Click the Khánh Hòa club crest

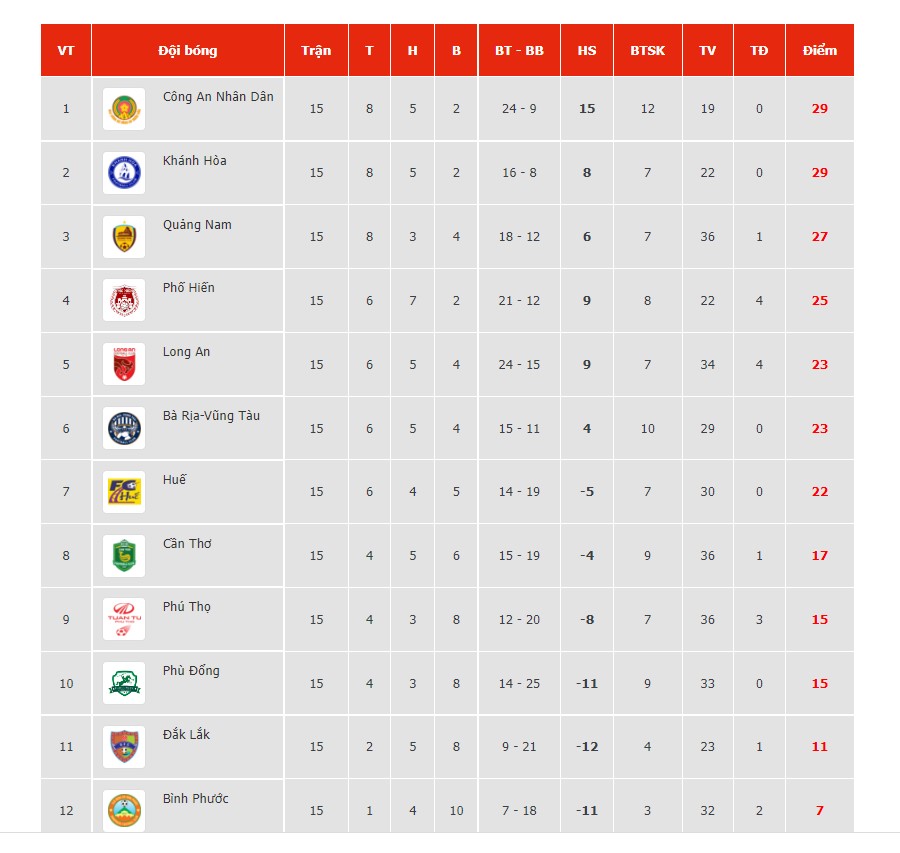click(x=124, y=173)
